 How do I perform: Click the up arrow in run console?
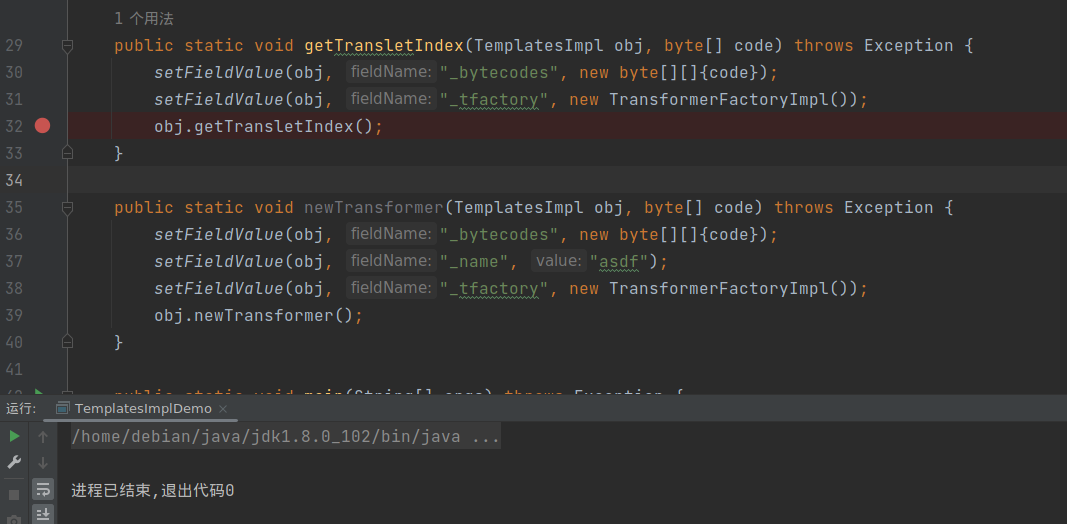[x=43, y=437]
